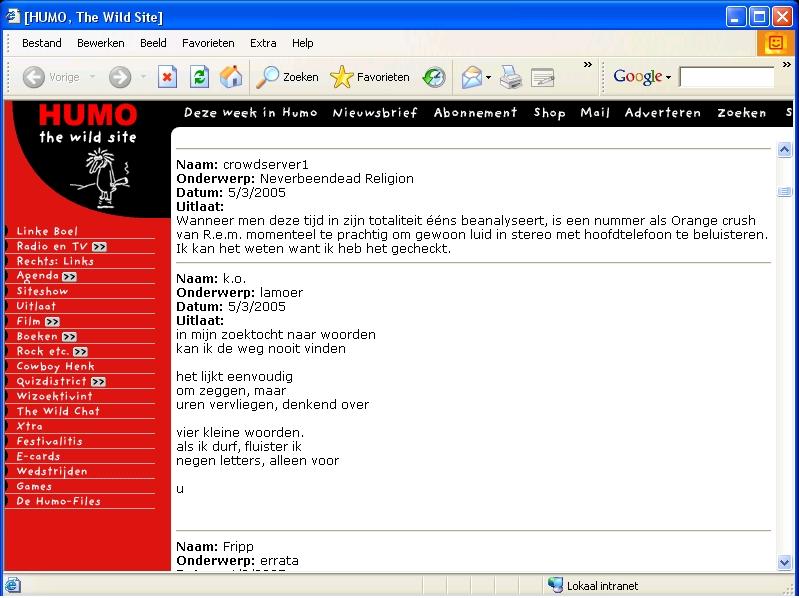Refresh the page with the green arrows icon
This screenshot has height=598, width=799.
199,77
